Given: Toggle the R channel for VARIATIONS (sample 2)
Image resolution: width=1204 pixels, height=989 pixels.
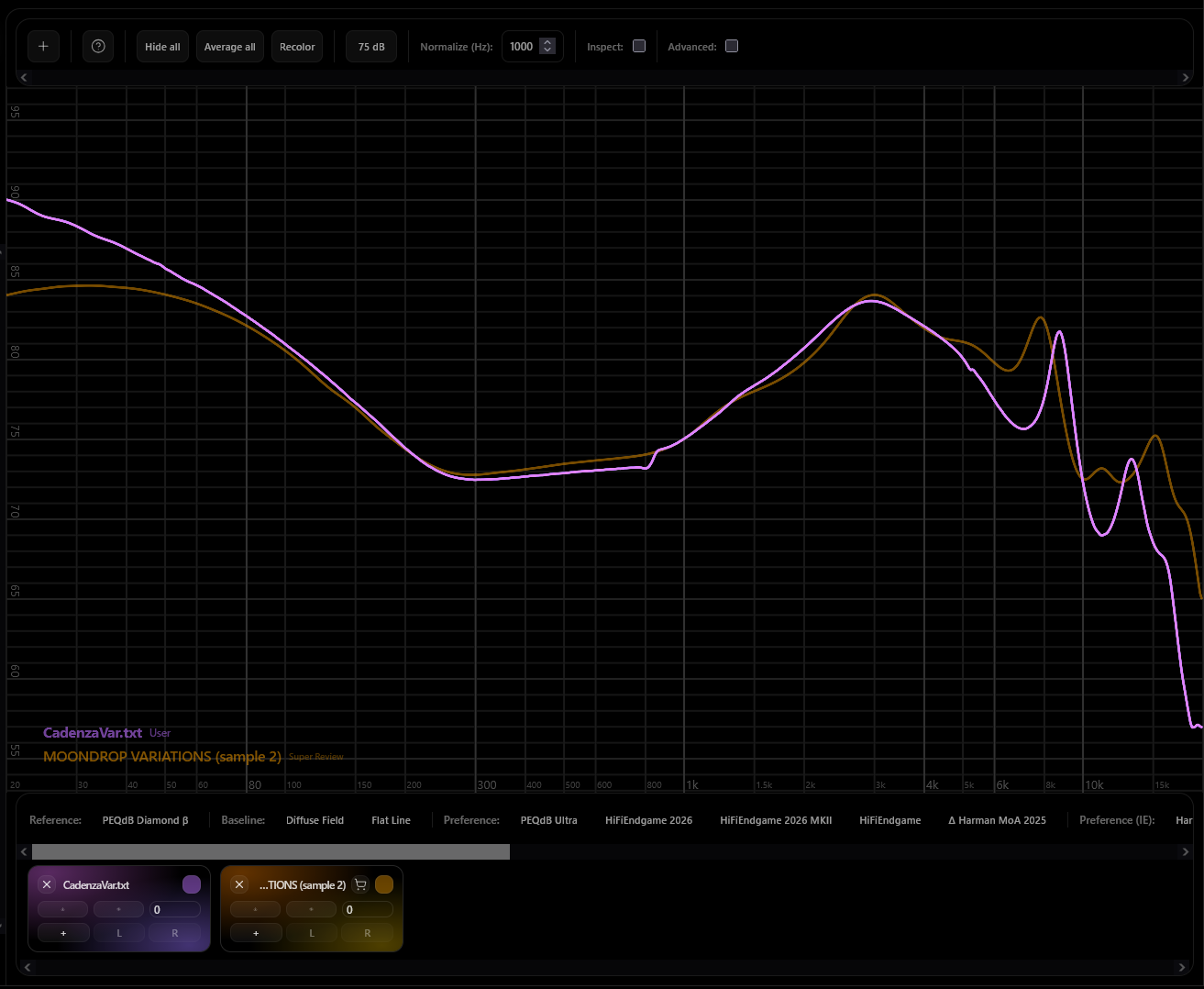Looking at the screenshot, I should click(x=368, y=933).
